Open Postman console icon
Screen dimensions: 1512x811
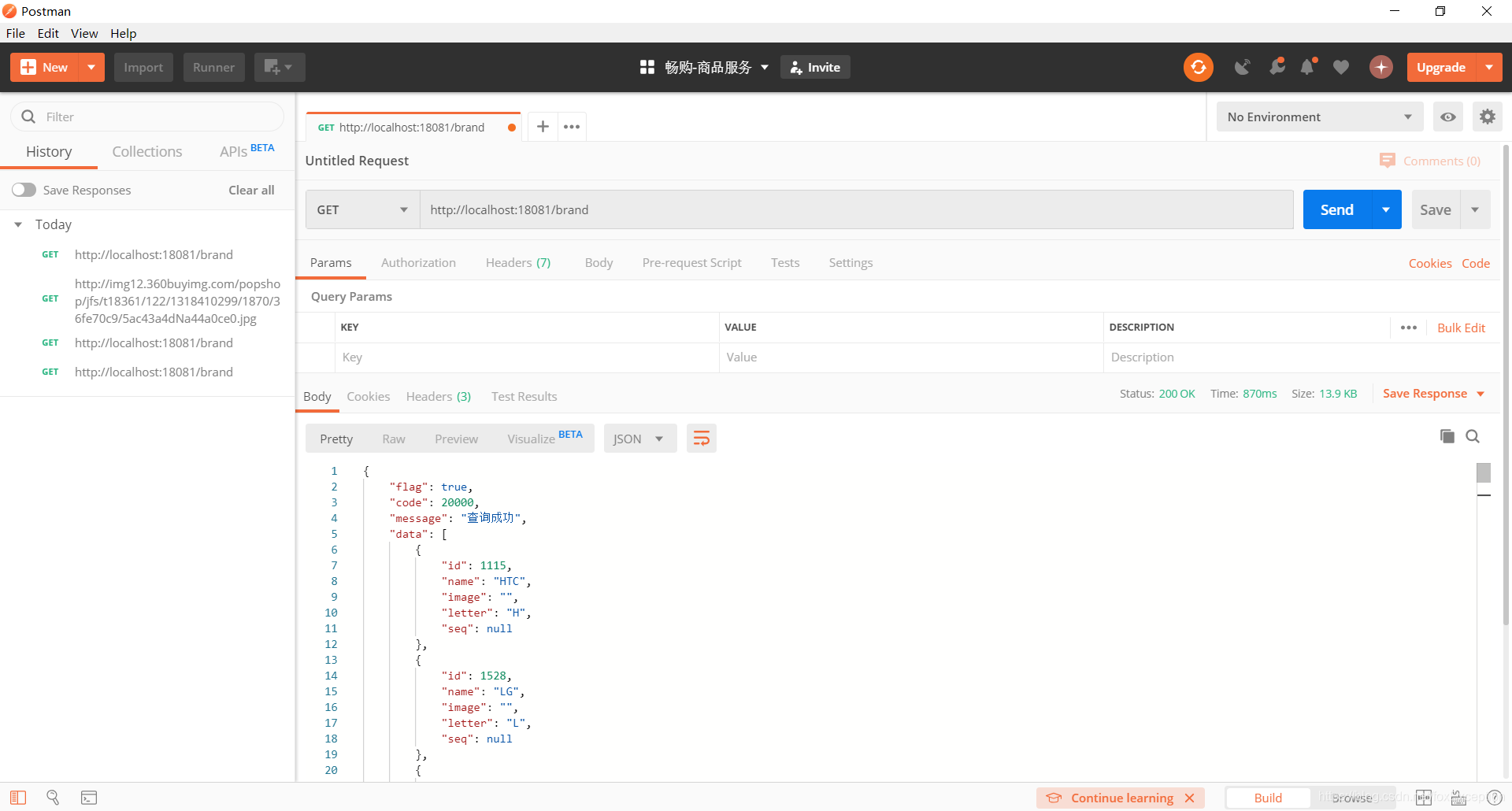click(x=89, y=798)
